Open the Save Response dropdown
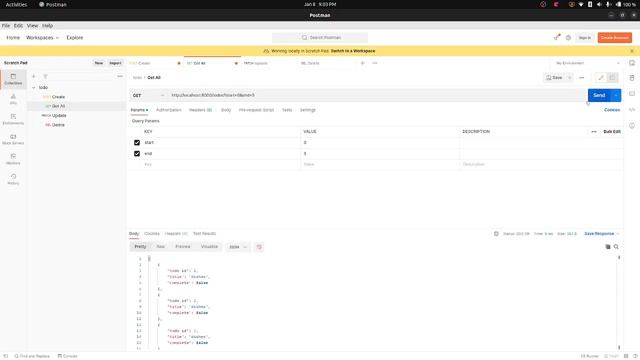Screen dimensions: 640x360 [602, 233]
